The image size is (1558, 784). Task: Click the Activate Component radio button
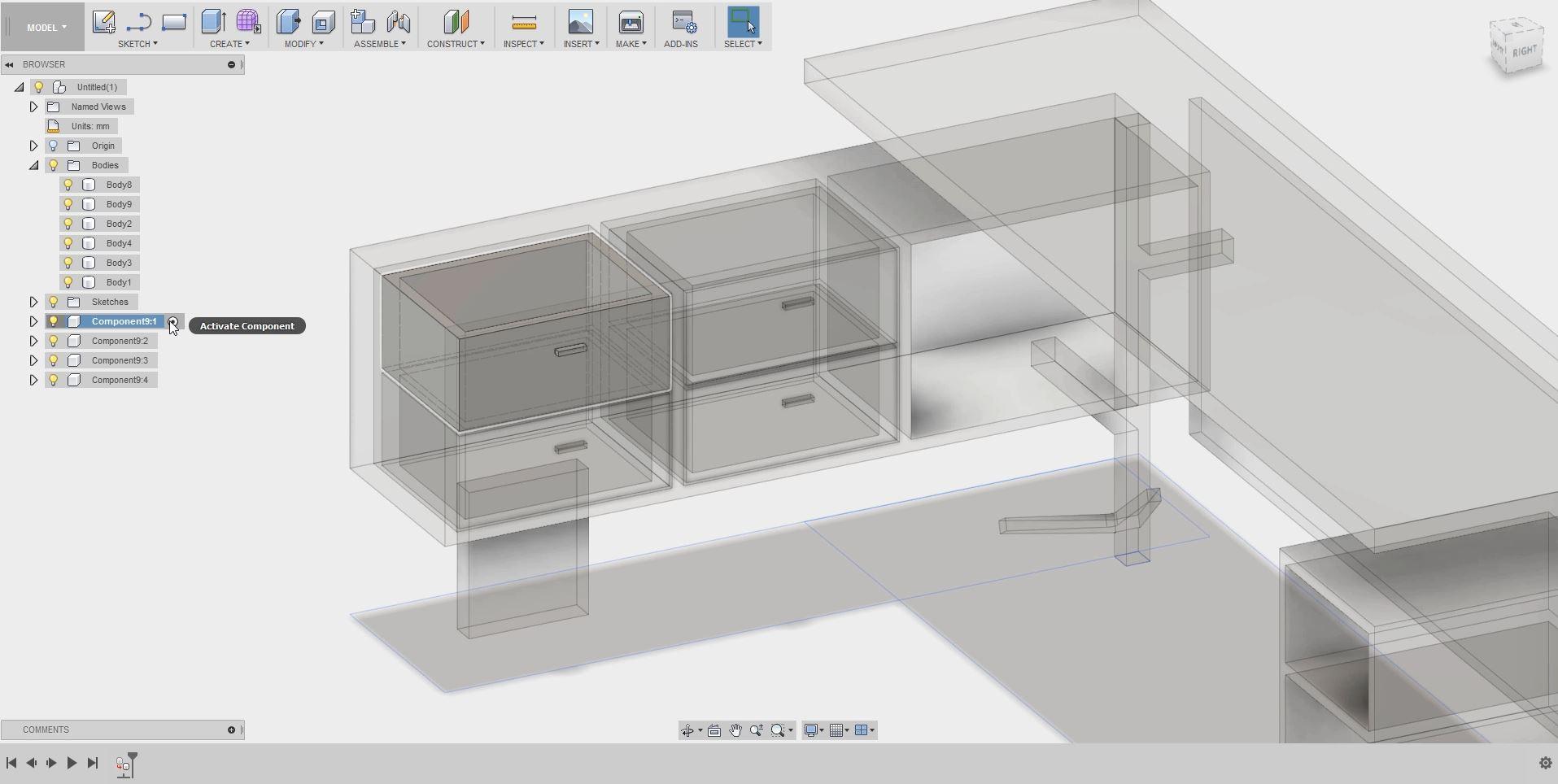click(173, 321)
